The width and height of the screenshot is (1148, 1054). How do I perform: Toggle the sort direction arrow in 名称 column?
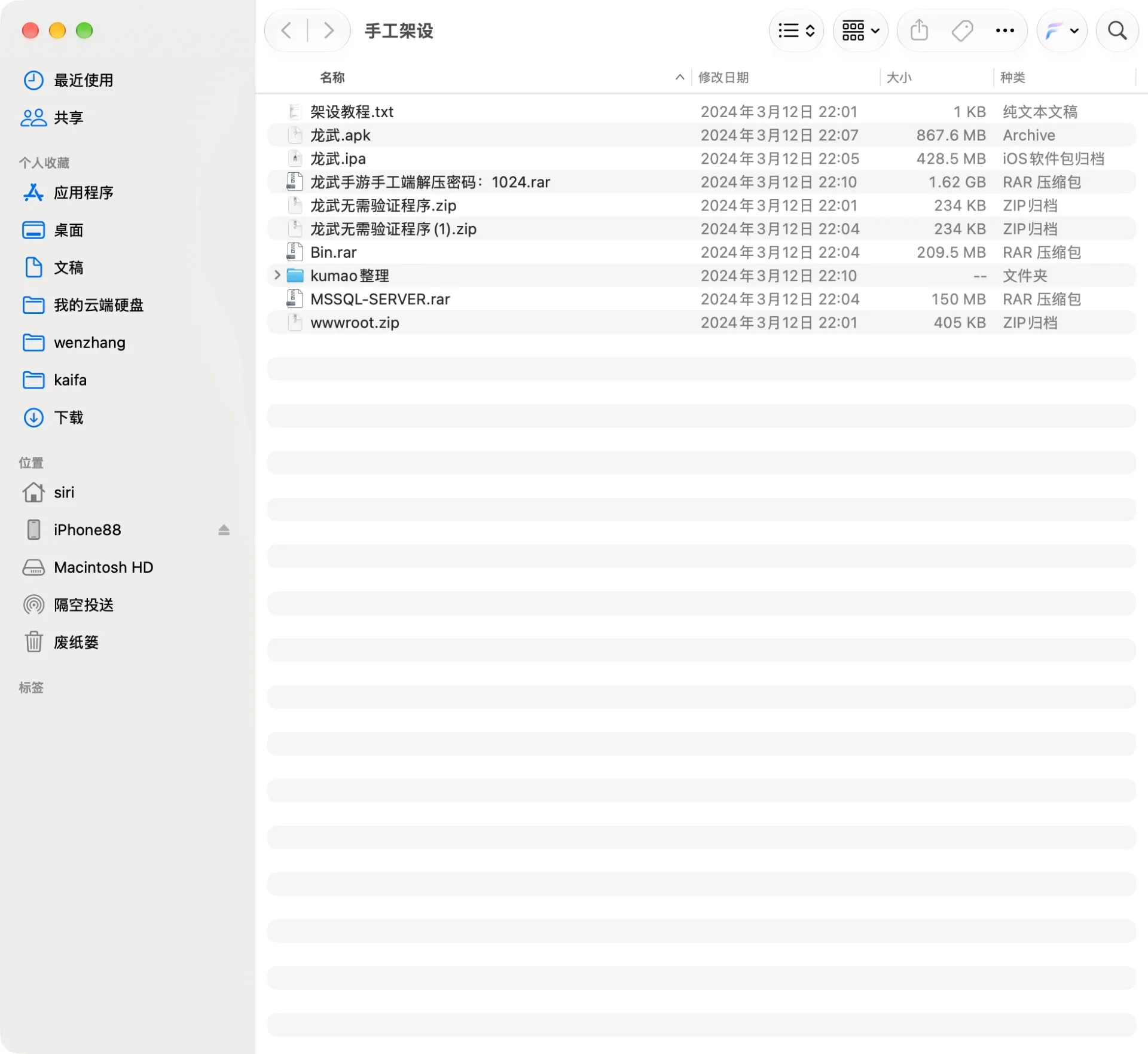[680, 77]
